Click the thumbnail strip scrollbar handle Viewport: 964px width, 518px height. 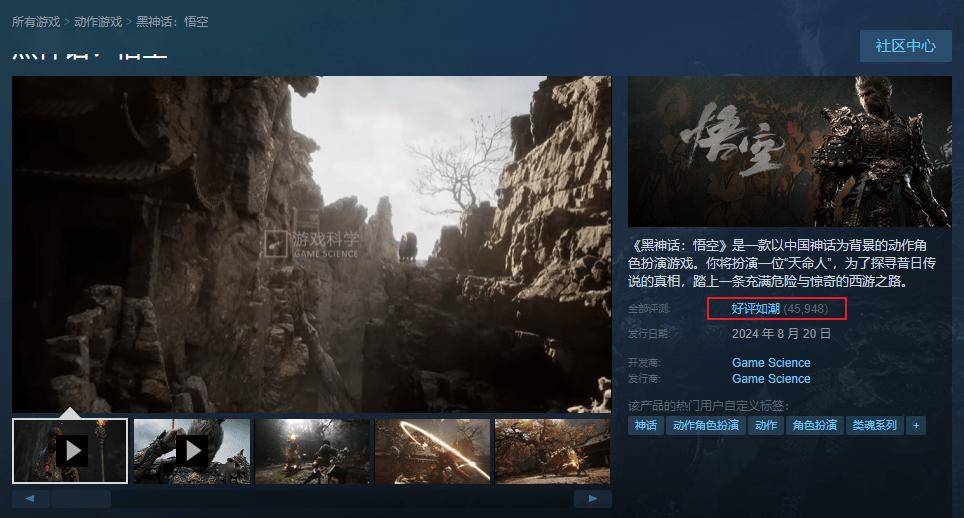pyautogui.click(x=80, y=498)
